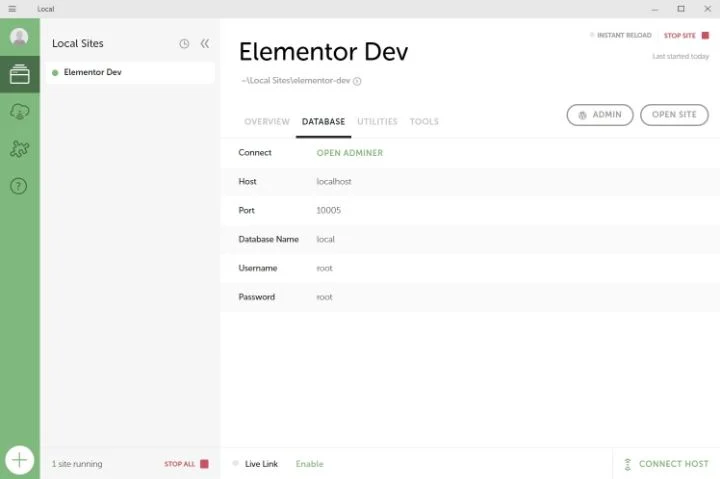Viewport: 720px width, 479px height.
Task: Click the site path ~\Local Sites\elementor-dev
Action: 295,81
